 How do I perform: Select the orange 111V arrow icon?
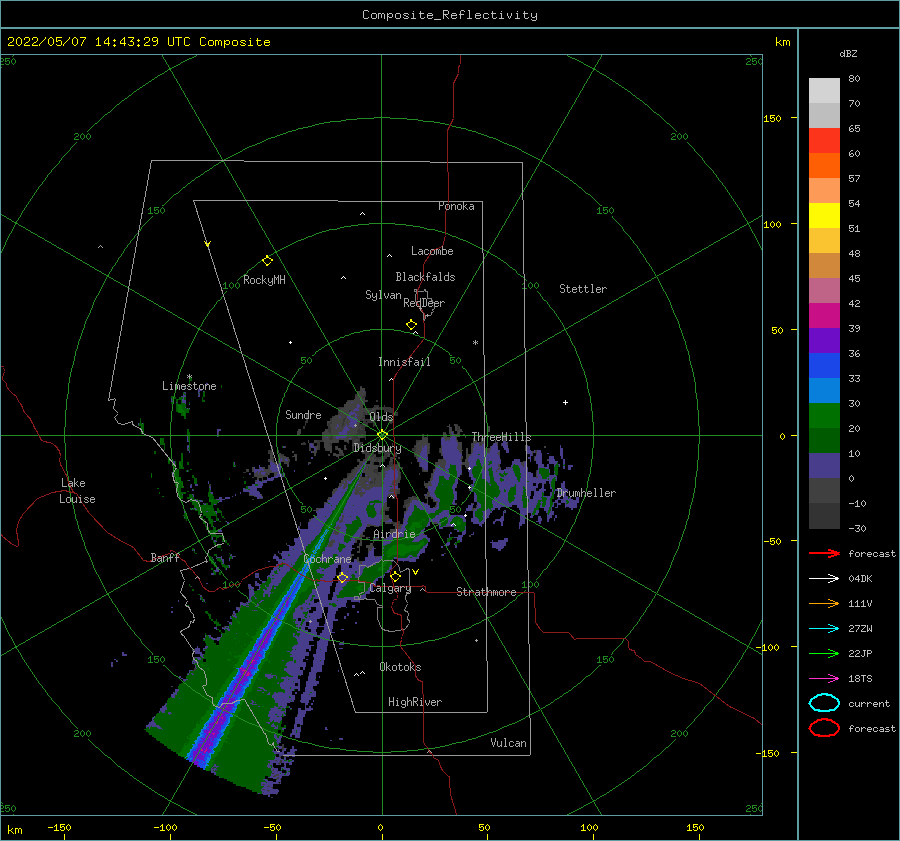(824, 603)
